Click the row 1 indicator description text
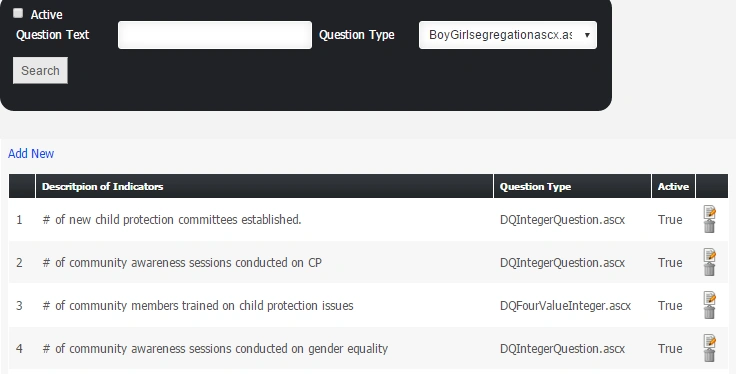Screen dimensions: 736x374 (x=172, y=220)
